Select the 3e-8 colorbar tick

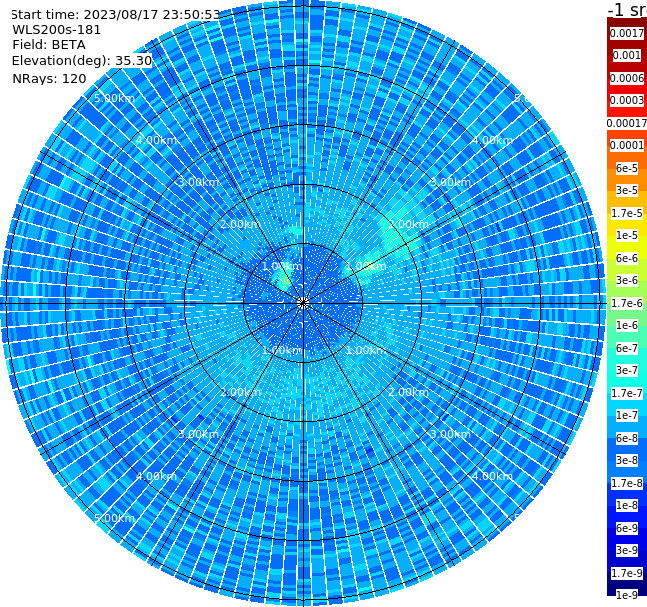click(x=627, y=460)
